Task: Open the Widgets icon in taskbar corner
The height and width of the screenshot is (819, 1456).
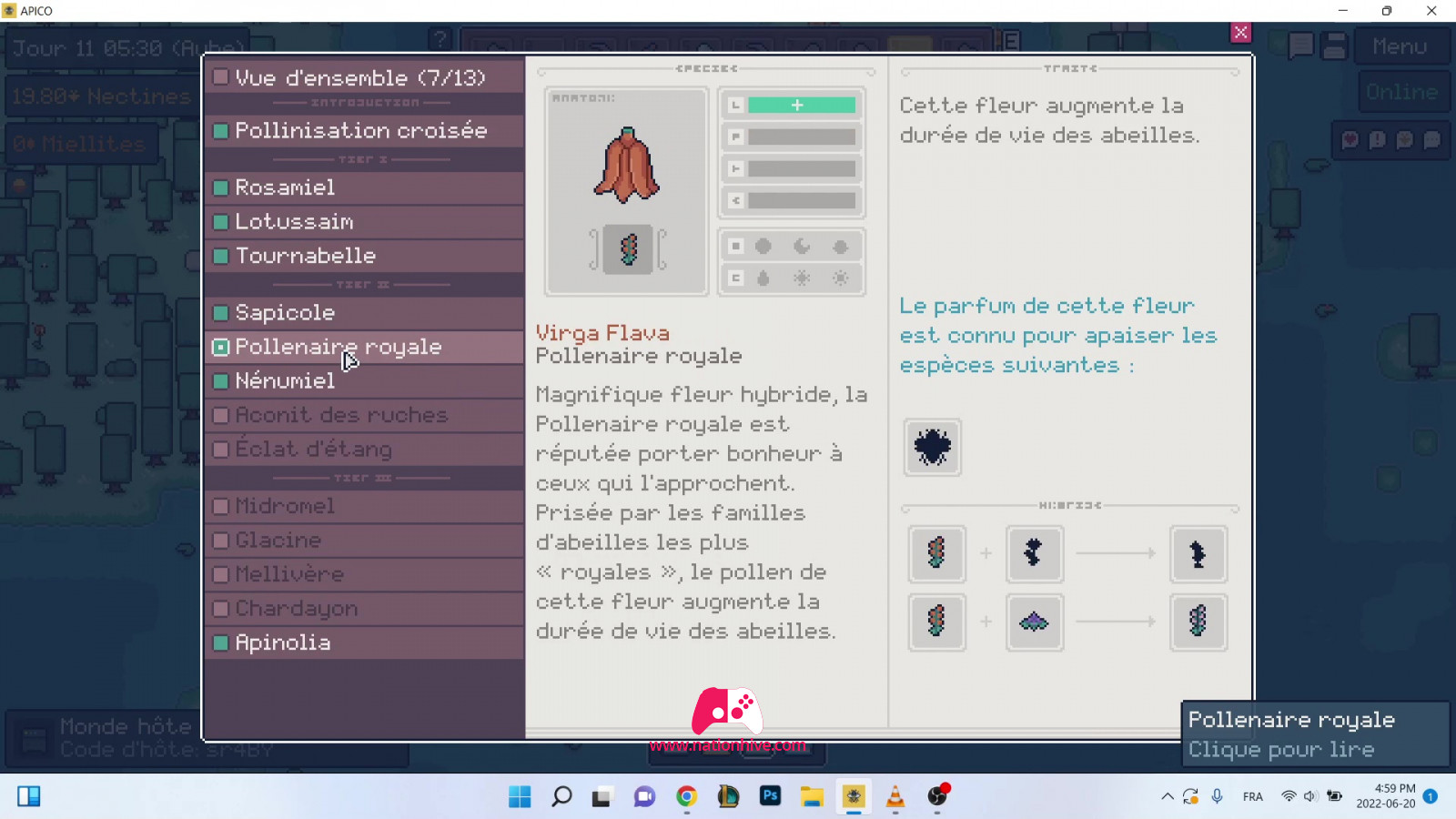Action: (x=29, y=796)
